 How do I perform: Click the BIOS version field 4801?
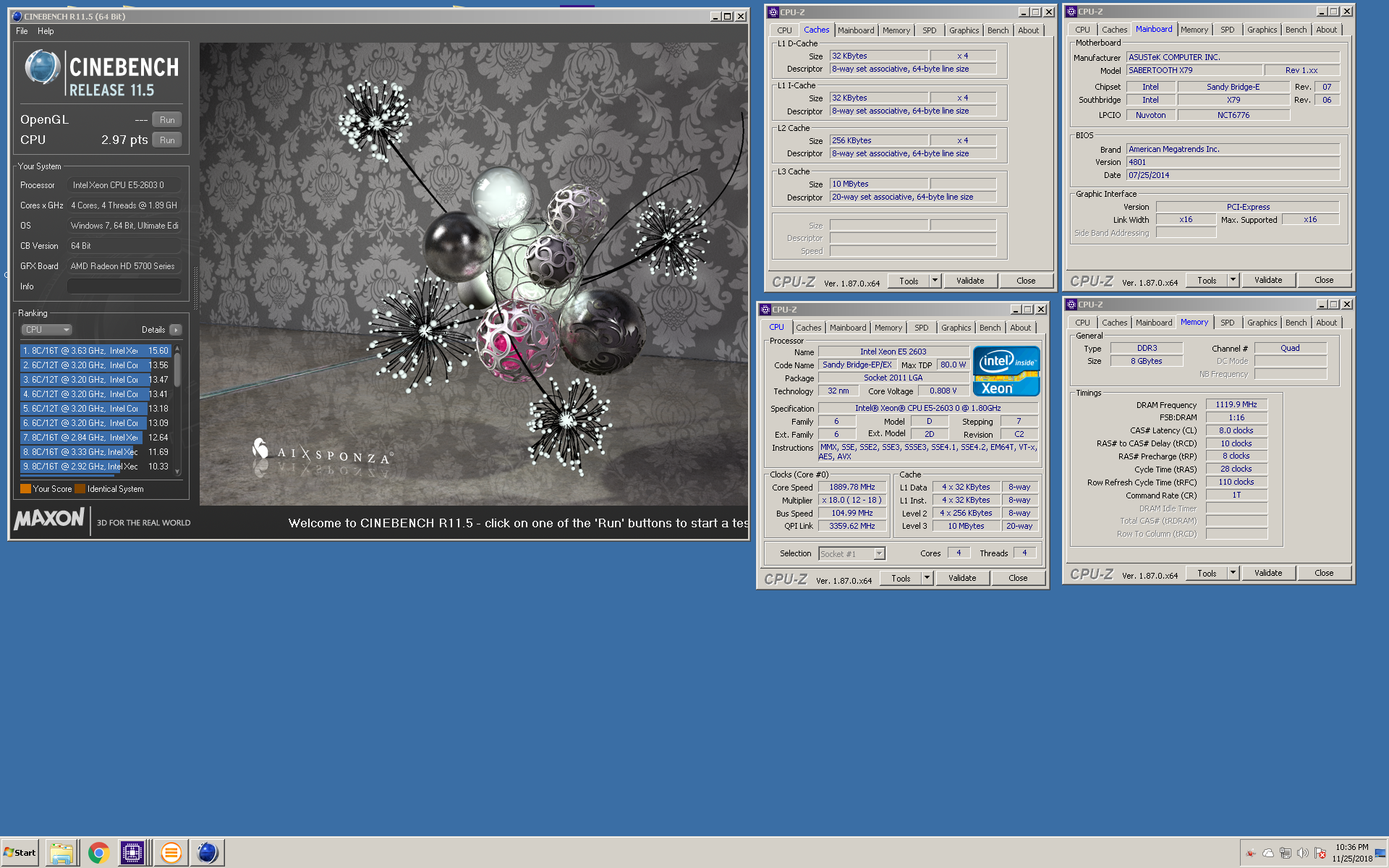[1233, 162]
